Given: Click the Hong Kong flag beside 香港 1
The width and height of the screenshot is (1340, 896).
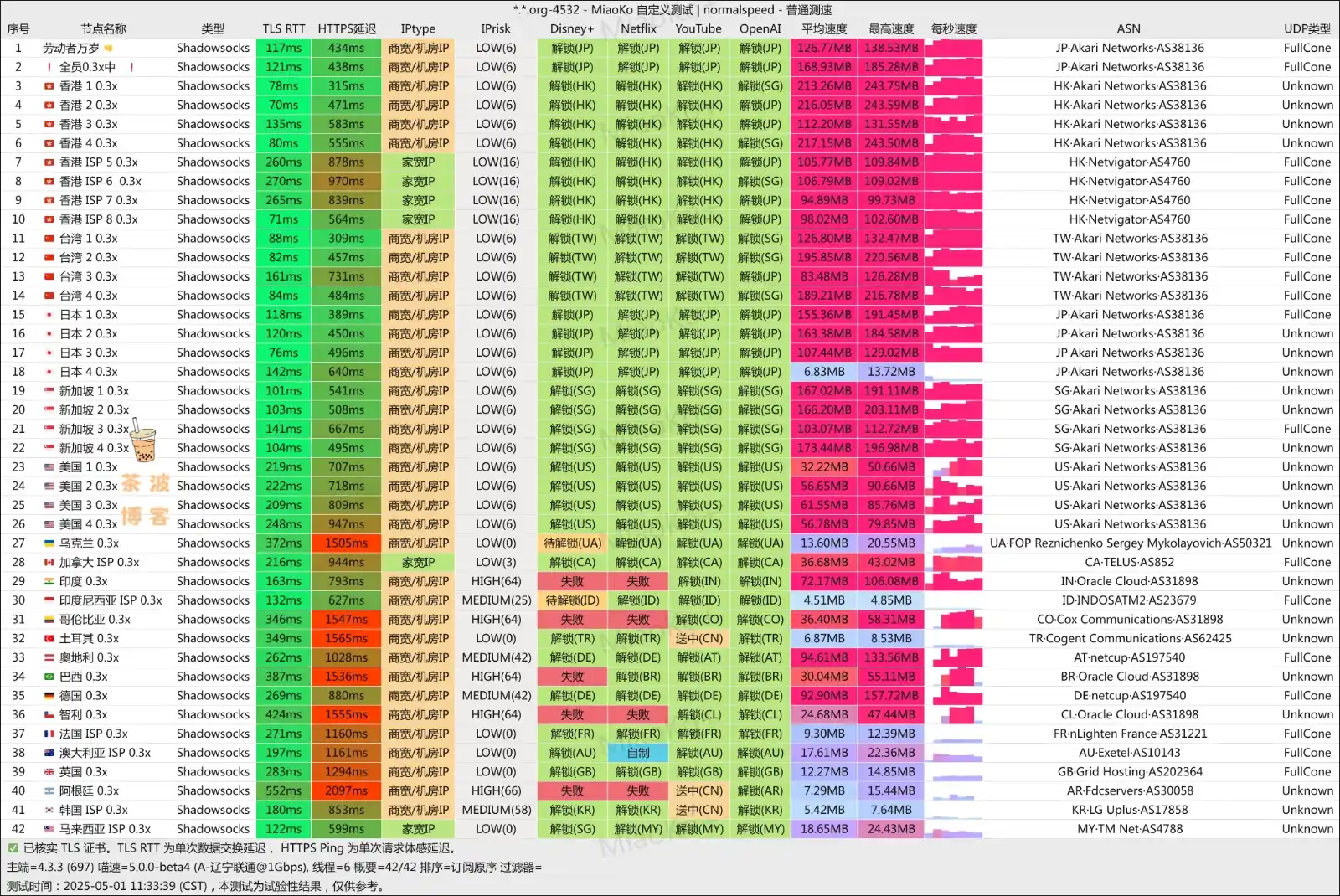Looking at the screenshot, I should click(x=49, y=86).
